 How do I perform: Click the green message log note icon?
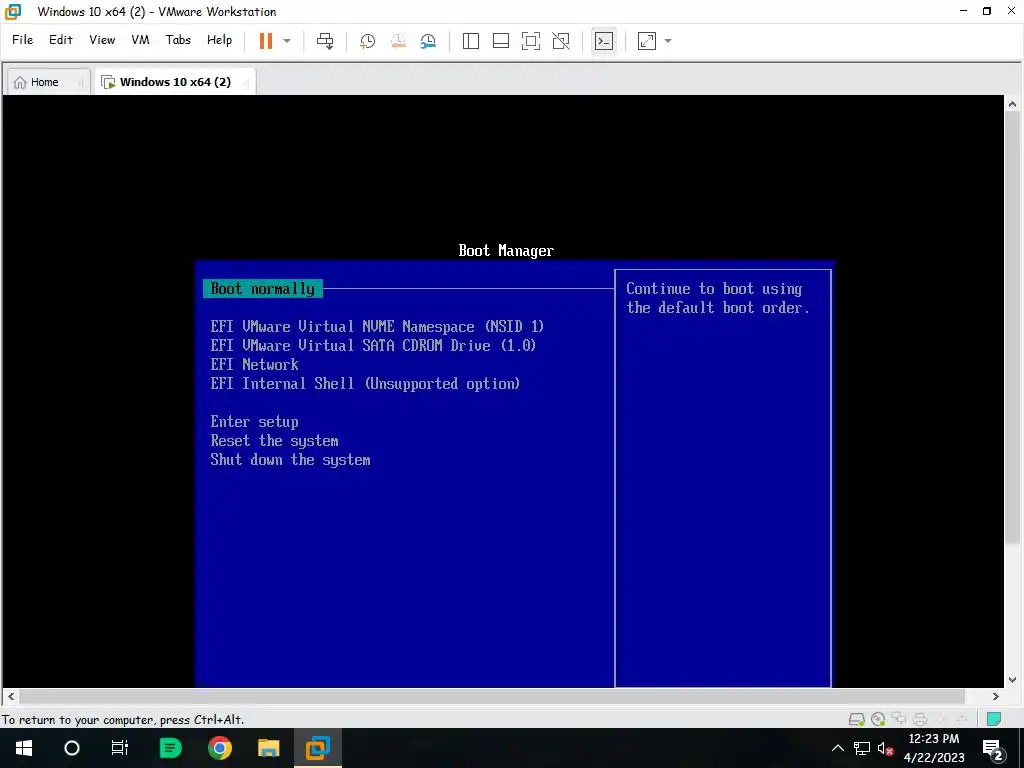point(994,719)
